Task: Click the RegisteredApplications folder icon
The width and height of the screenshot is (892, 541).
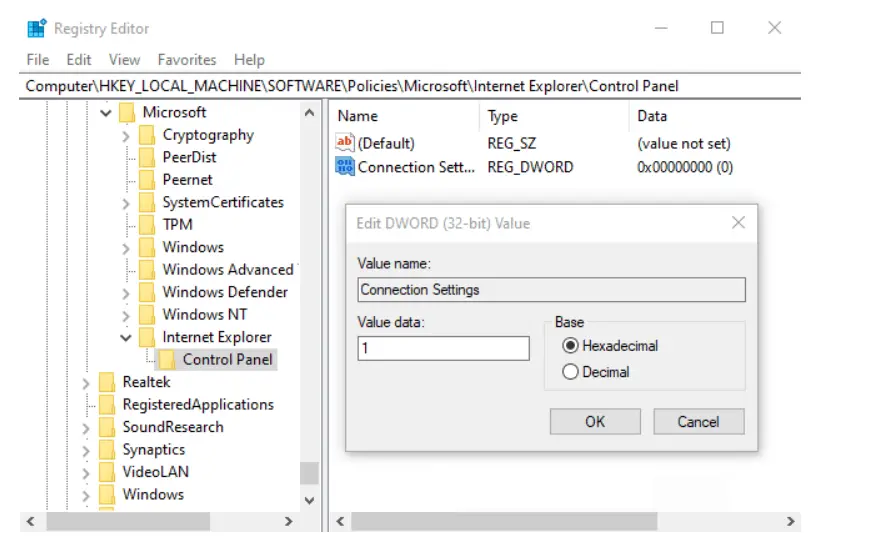Action: point(107,404)
